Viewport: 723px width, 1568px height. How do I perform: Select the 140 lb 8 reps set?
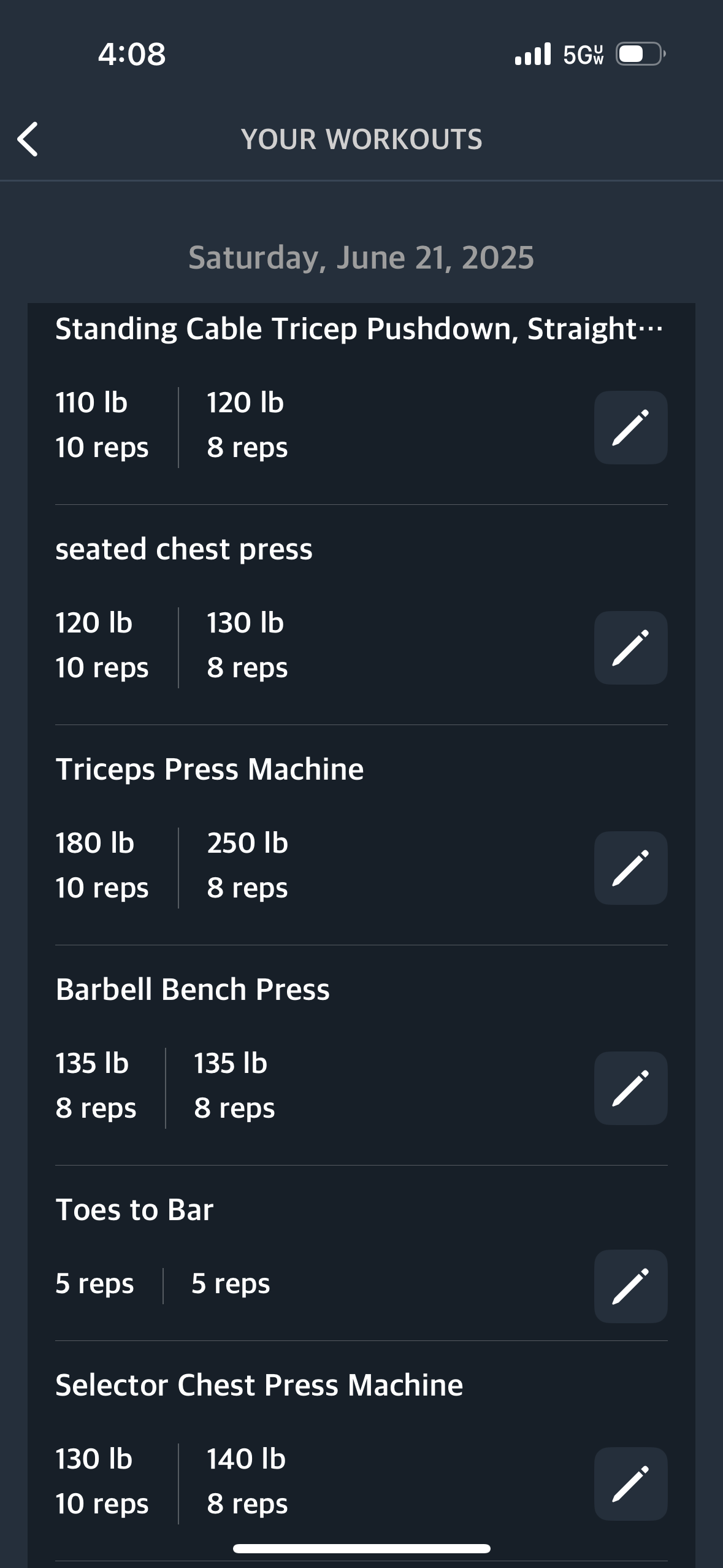click(247, 1482)
